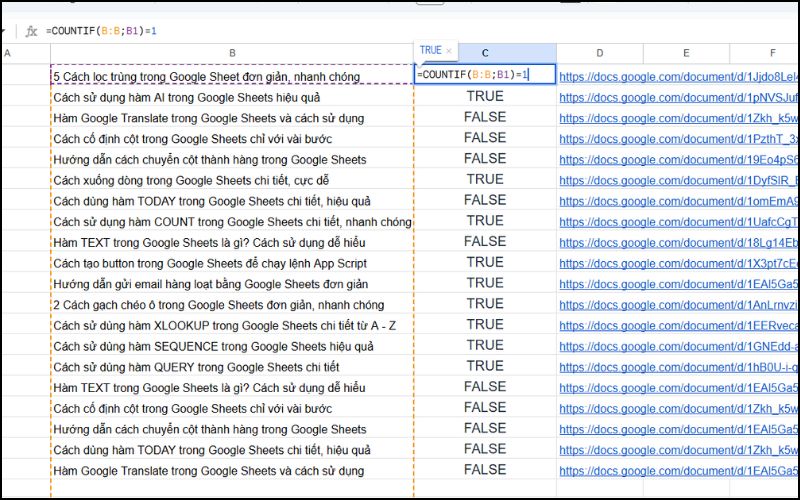Open the name box dropdown arrow

pyautogui.click(x=3, y=30)
